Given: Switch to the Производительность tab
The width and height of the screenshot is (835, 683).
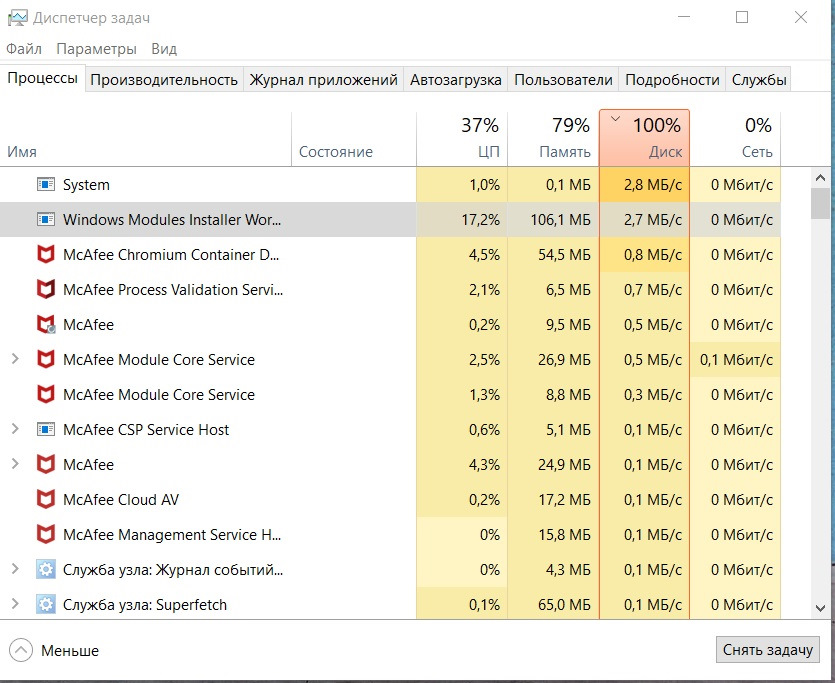Looking at the screenshot, I should [x=164, y=80].
